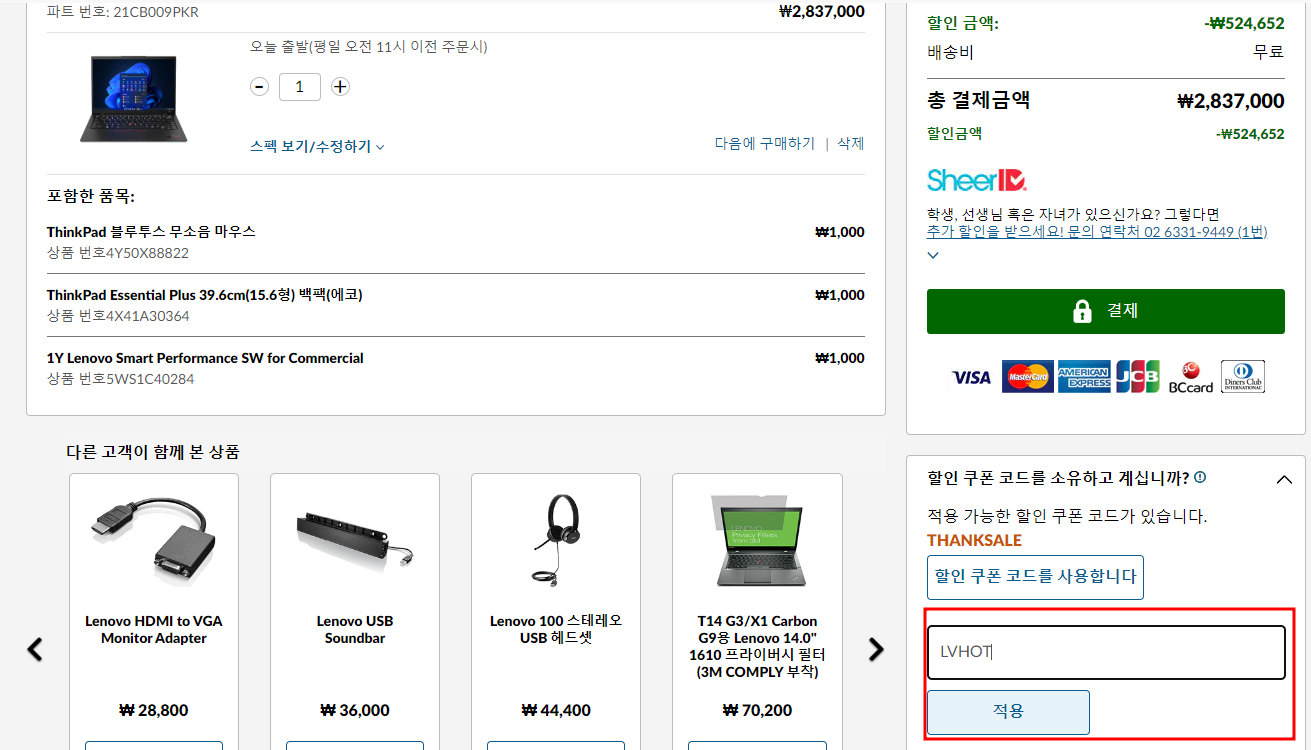This screenshot has height=750, width=1311.
Task: Open Lenovo USB Soundbar product image
Action: [x=355, y=540]
